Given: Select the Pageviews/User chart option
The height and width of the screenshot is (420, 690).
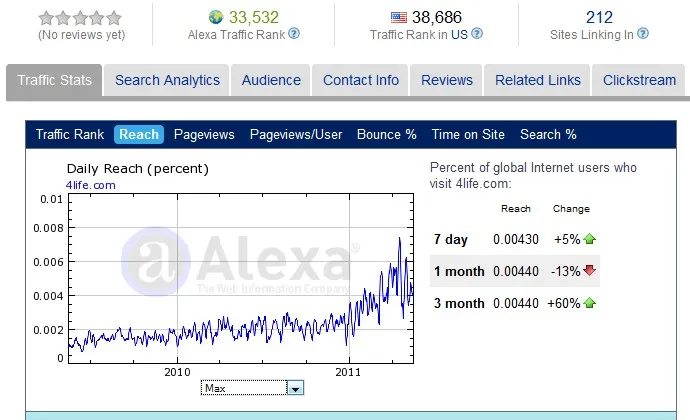Looking at the screenshot, I should point(296,134).
